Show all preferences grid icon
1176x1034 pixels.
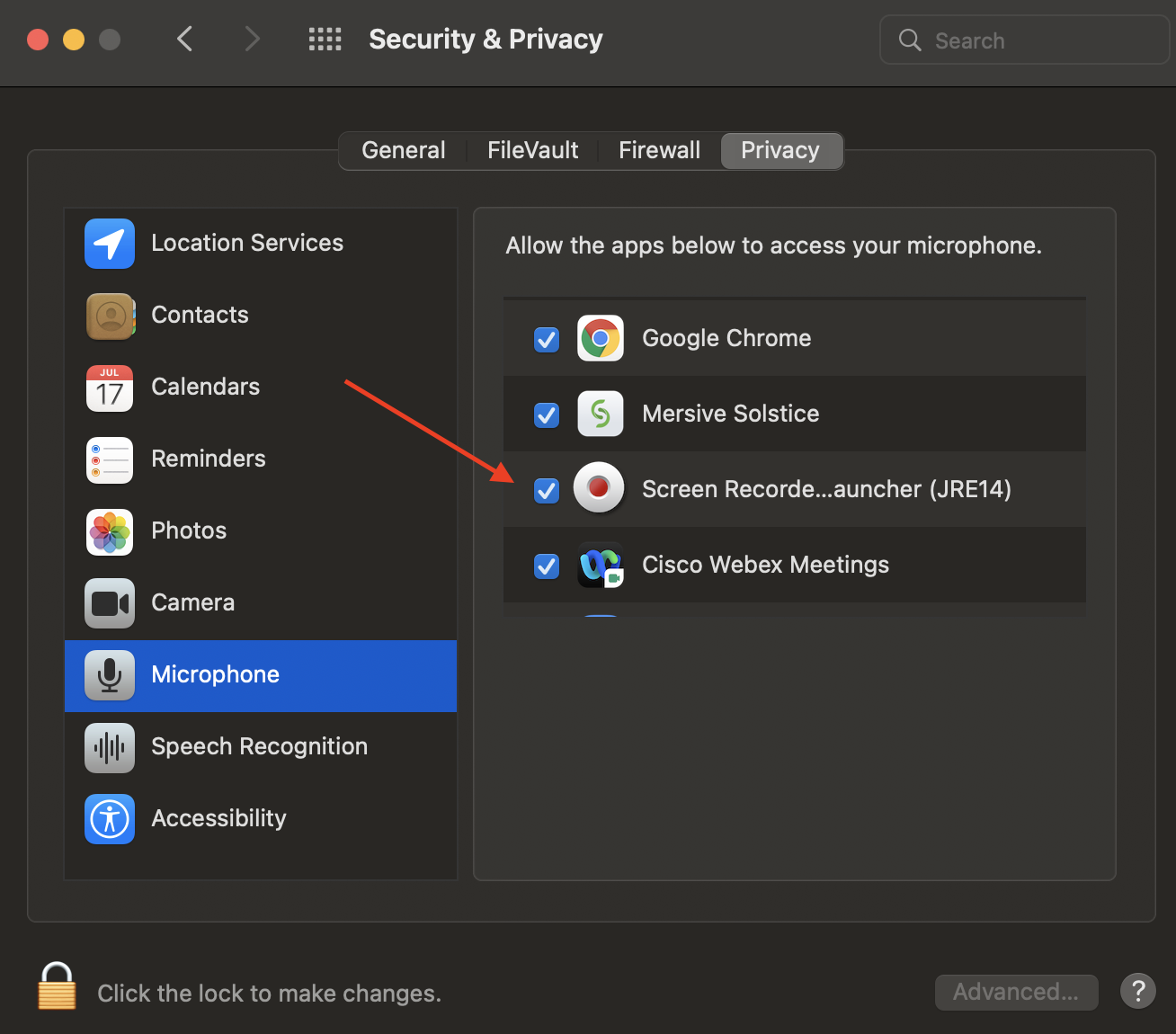tap(325, 39)
